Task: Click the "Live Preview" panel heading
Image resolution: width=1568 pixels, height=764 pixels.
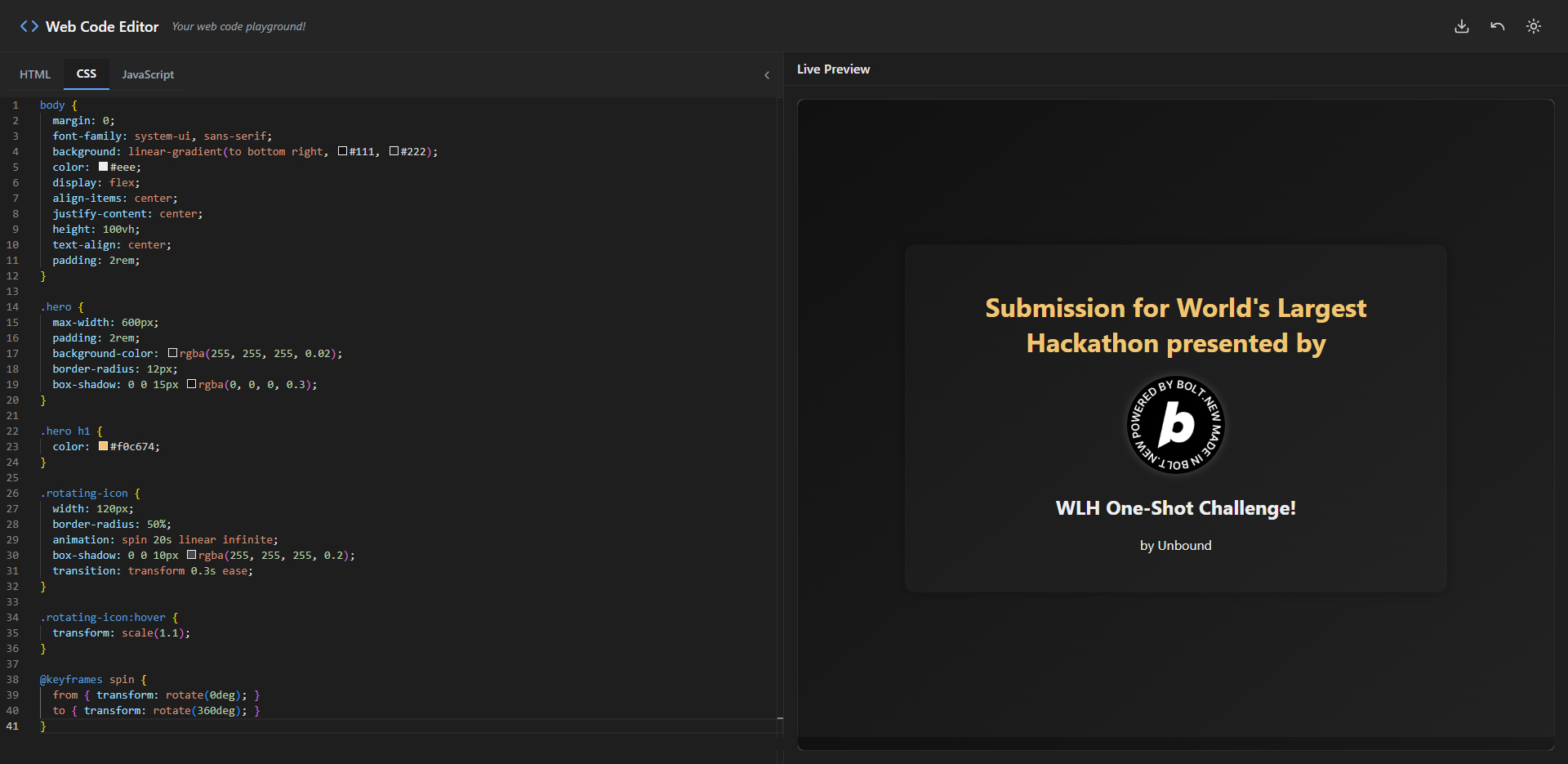Action: [833, 69]
